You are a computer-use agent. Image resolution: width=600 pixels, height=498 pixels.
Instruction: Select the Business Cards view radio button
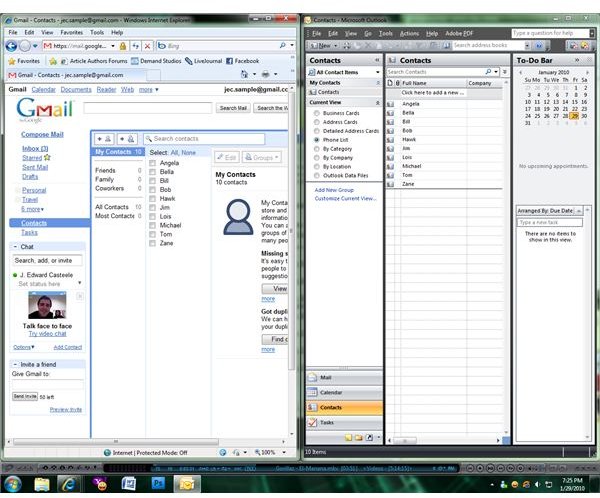tap(316, 113)
